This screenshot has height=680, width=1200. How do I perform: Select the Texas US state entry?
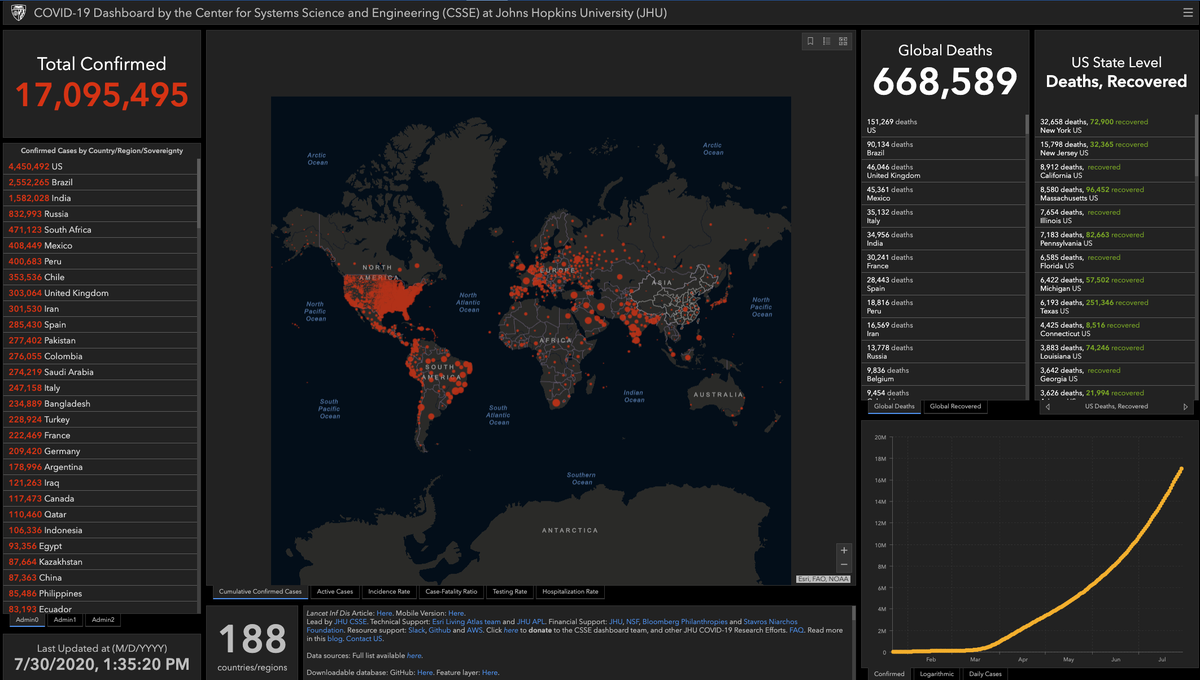(x=1112, y=307)
